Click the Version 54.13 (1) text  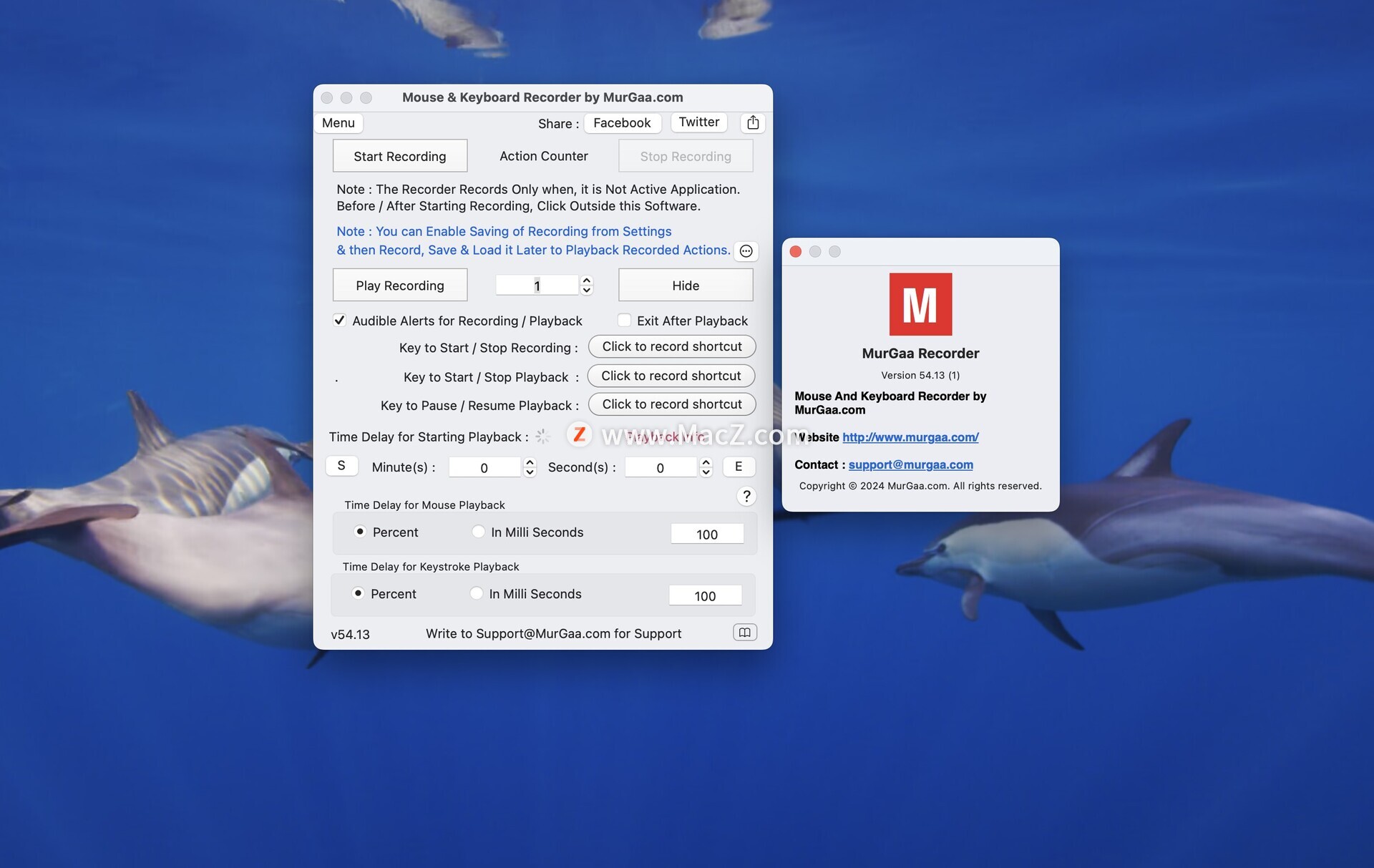tap(920, 375)
